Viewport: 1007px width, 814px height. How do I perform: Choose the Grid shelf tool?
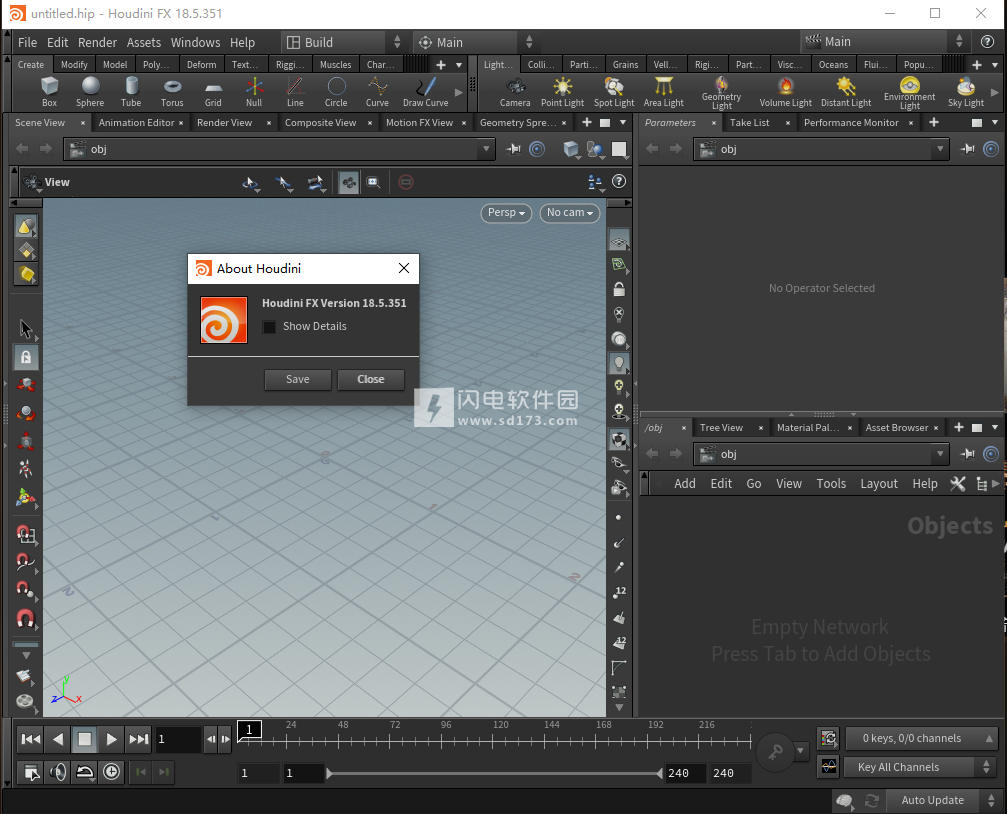[213, 91]
